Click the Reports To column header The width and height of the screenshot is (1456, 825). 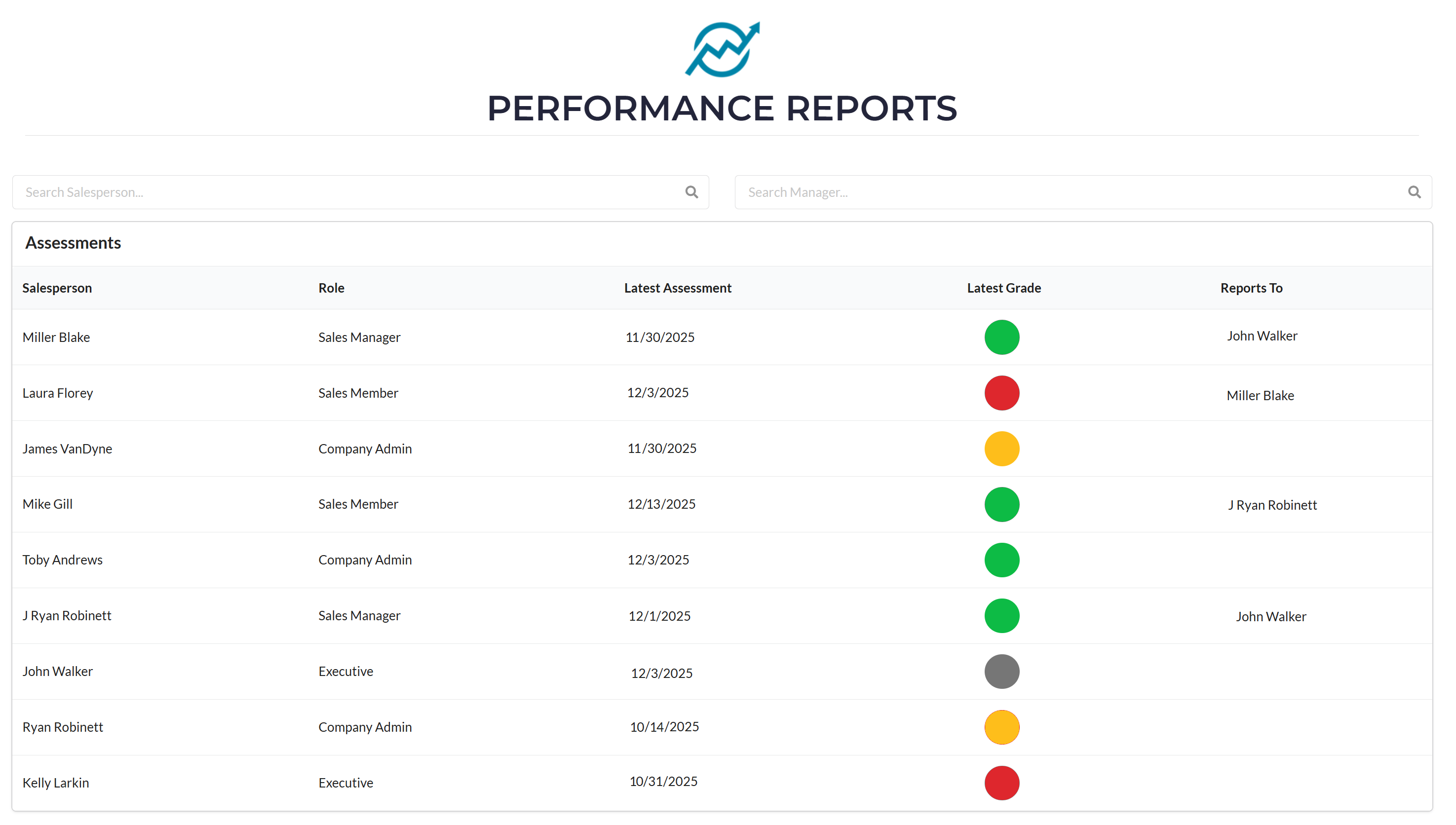tap(1251, 288)
